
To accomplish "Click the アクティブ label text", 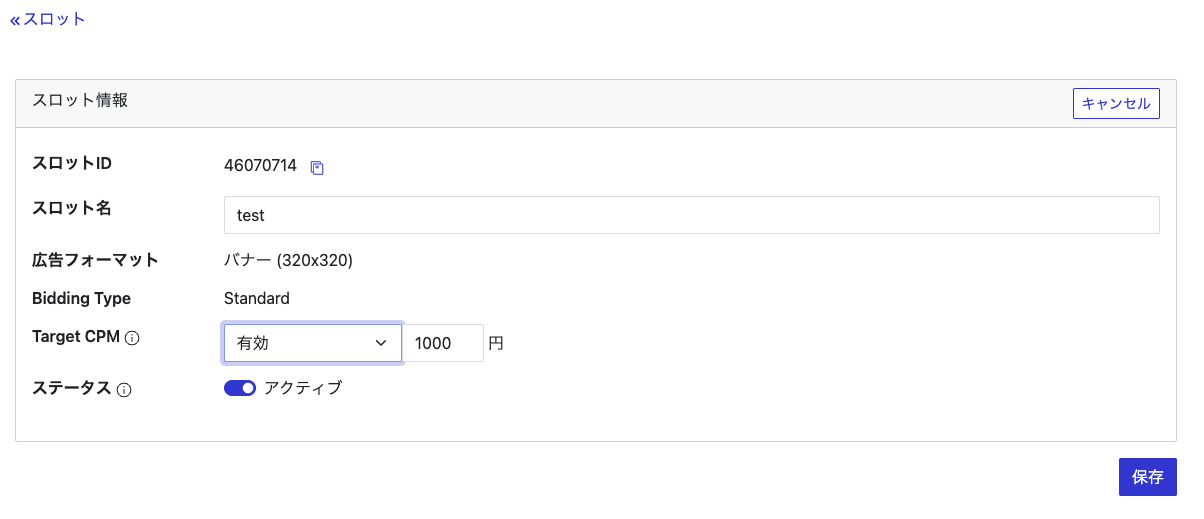I will [x=303, y=389].
